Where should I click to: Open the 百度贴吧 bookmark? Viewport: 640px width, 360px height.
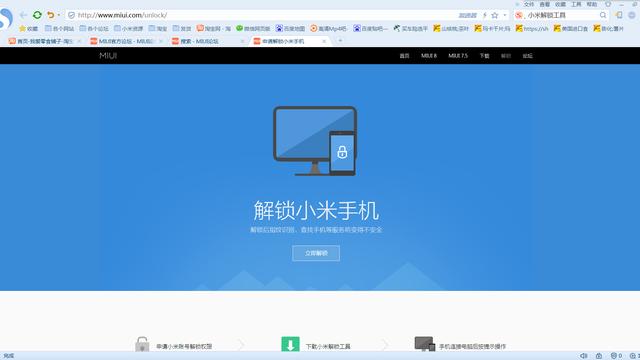click(370, 29)
